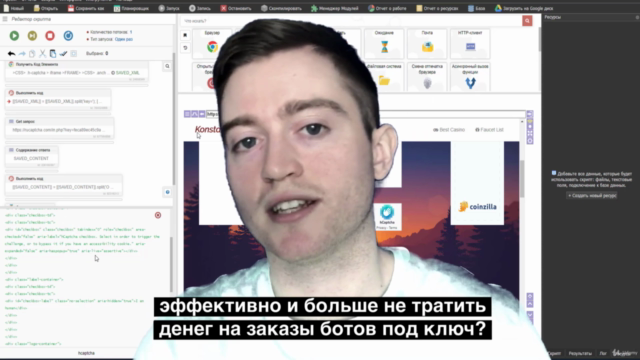The image size is (640, 360).
Task: Click the yellow step-next button
Action: pyautogui.click(x=32, y=36)
